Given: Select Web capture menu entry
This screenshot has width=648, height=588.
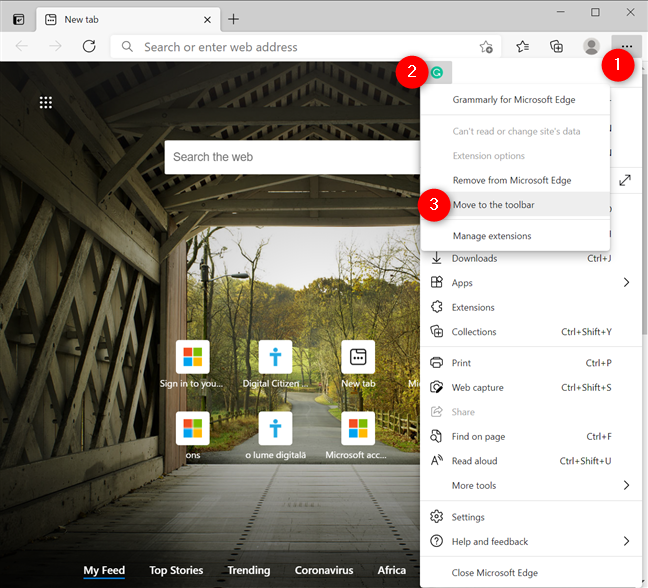Looking at the screenshot, I should pos(531,387).
